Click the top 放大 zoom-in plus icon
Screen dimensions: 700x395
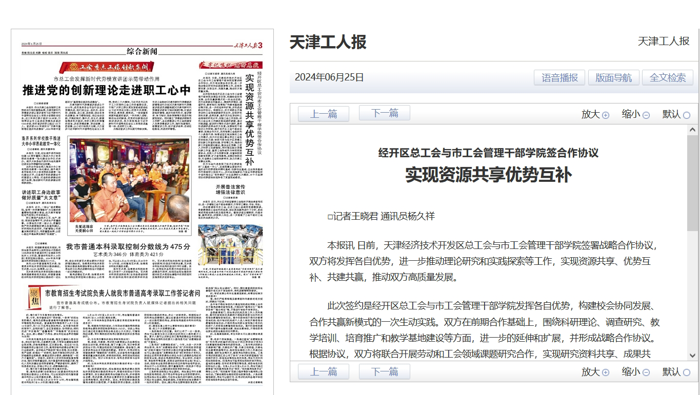tap(605, 115)
